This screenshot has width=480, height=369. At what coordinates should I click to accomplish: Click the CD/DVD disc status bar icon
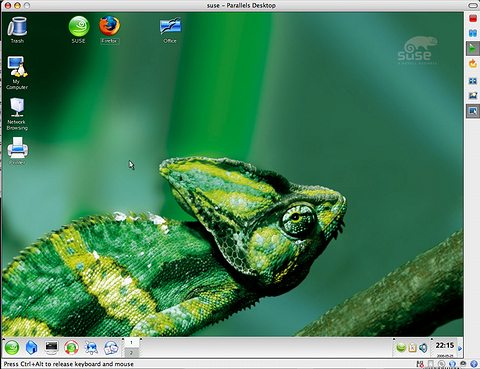click(x=441, y=364)
